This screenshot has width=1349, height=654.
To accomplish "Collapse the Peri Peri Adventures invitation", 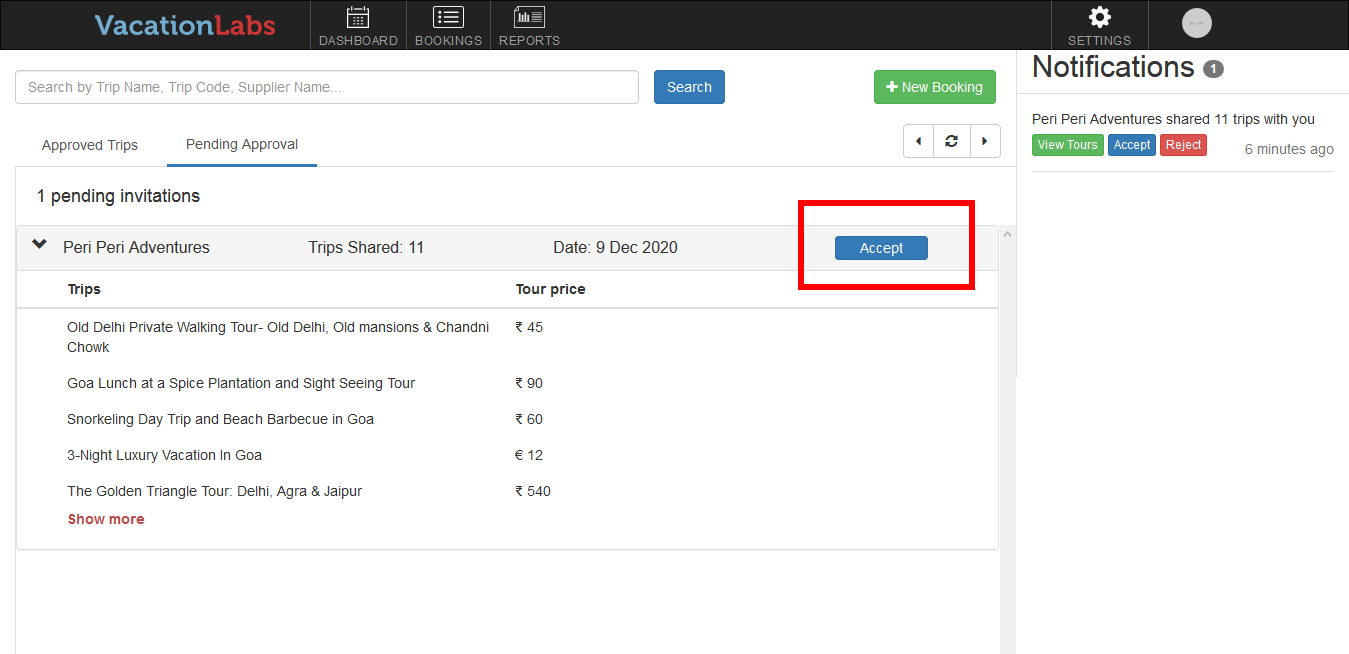I will click(x=40, y=244).
